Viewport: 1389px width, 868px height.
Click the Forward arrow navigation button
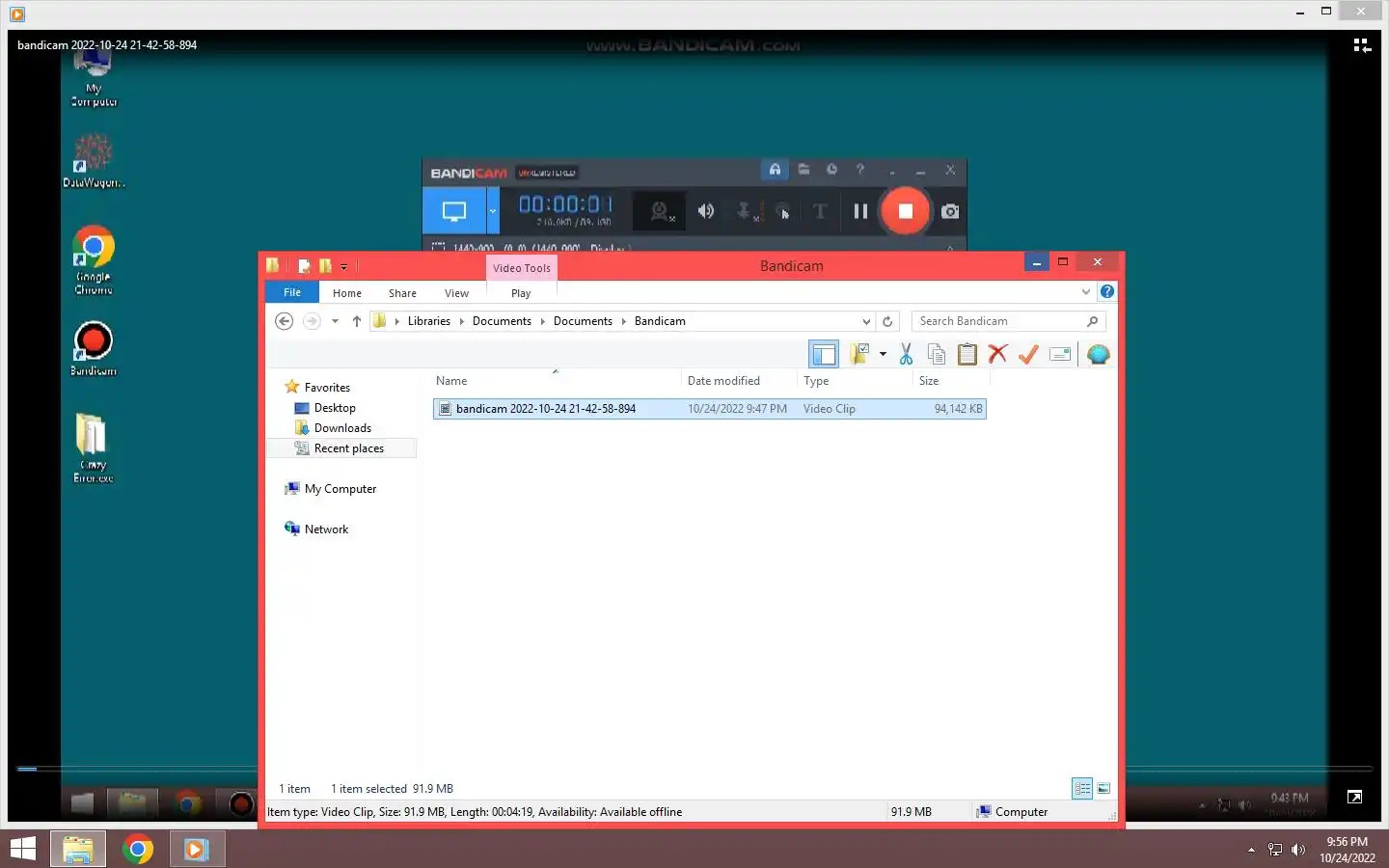(312, 321)
